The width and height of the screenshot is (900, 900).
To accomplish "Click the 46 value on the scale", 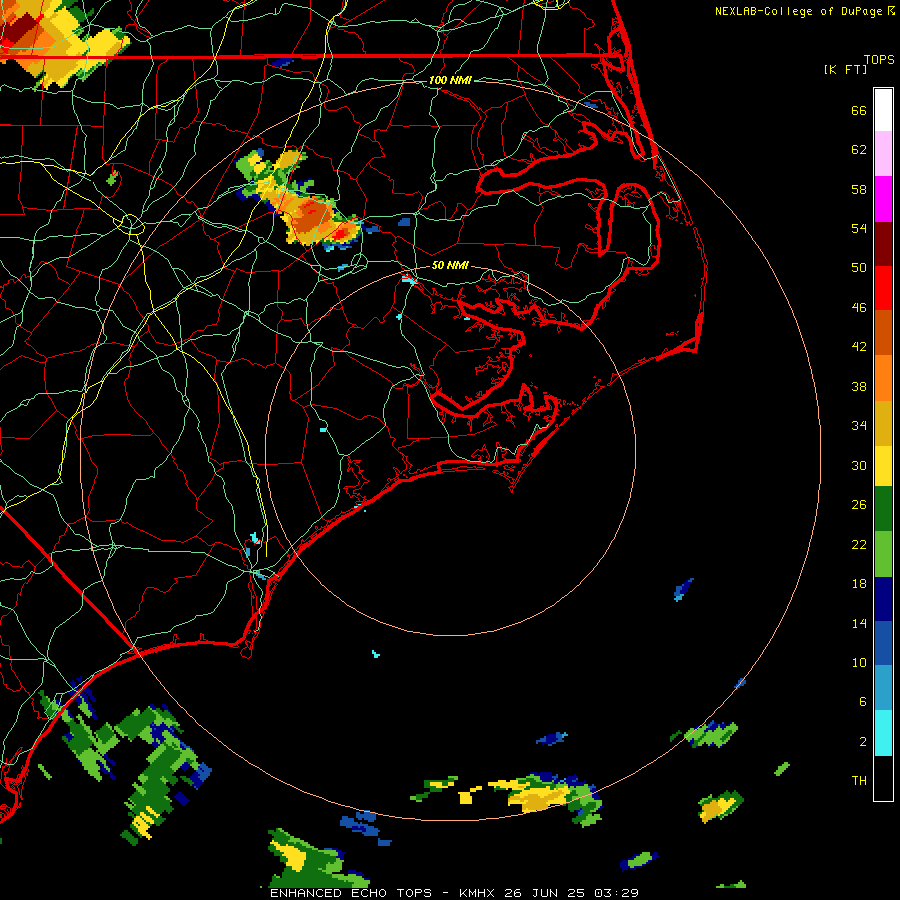I will 859,308.
